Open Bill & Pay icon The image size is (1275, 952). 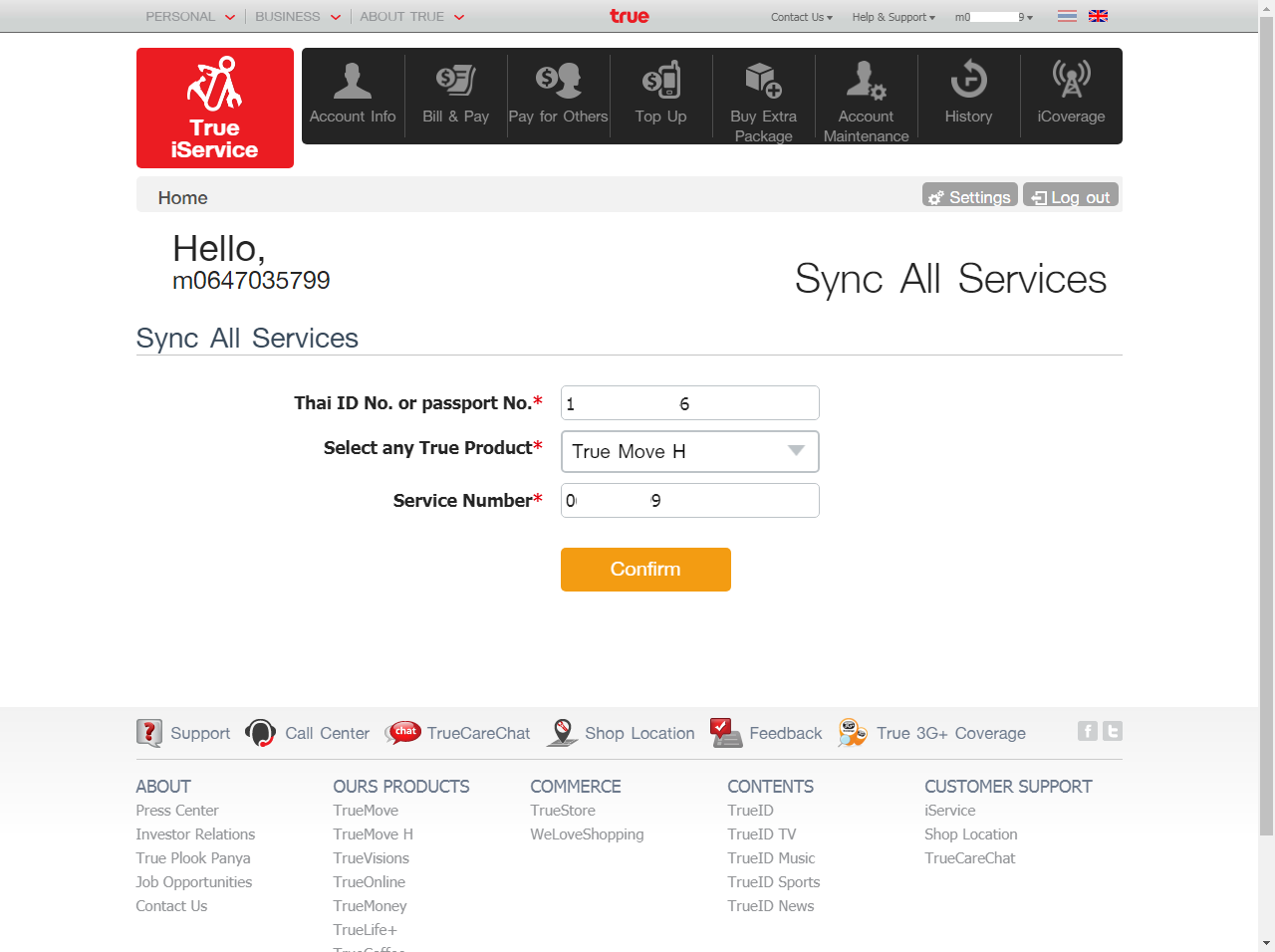pos(455,81)
